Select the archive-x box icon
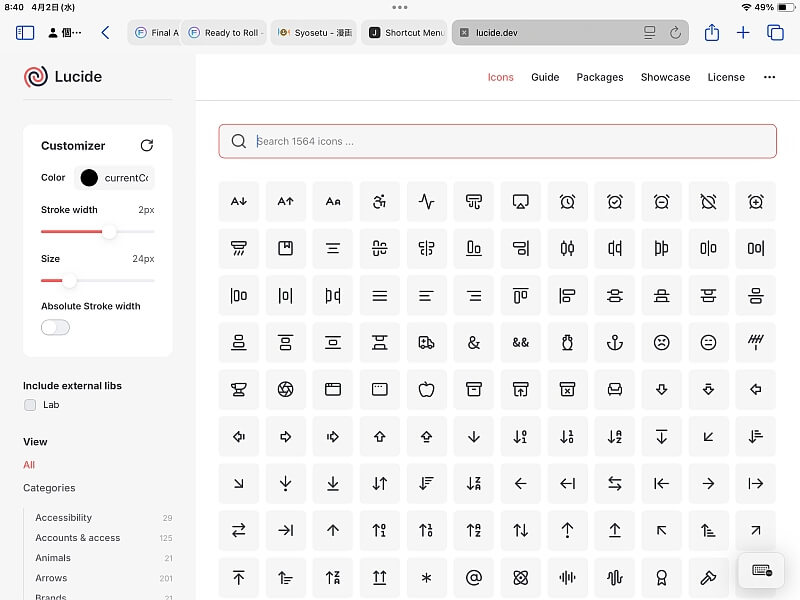Viewport: 800px width, 600px height. click(567, 389)
